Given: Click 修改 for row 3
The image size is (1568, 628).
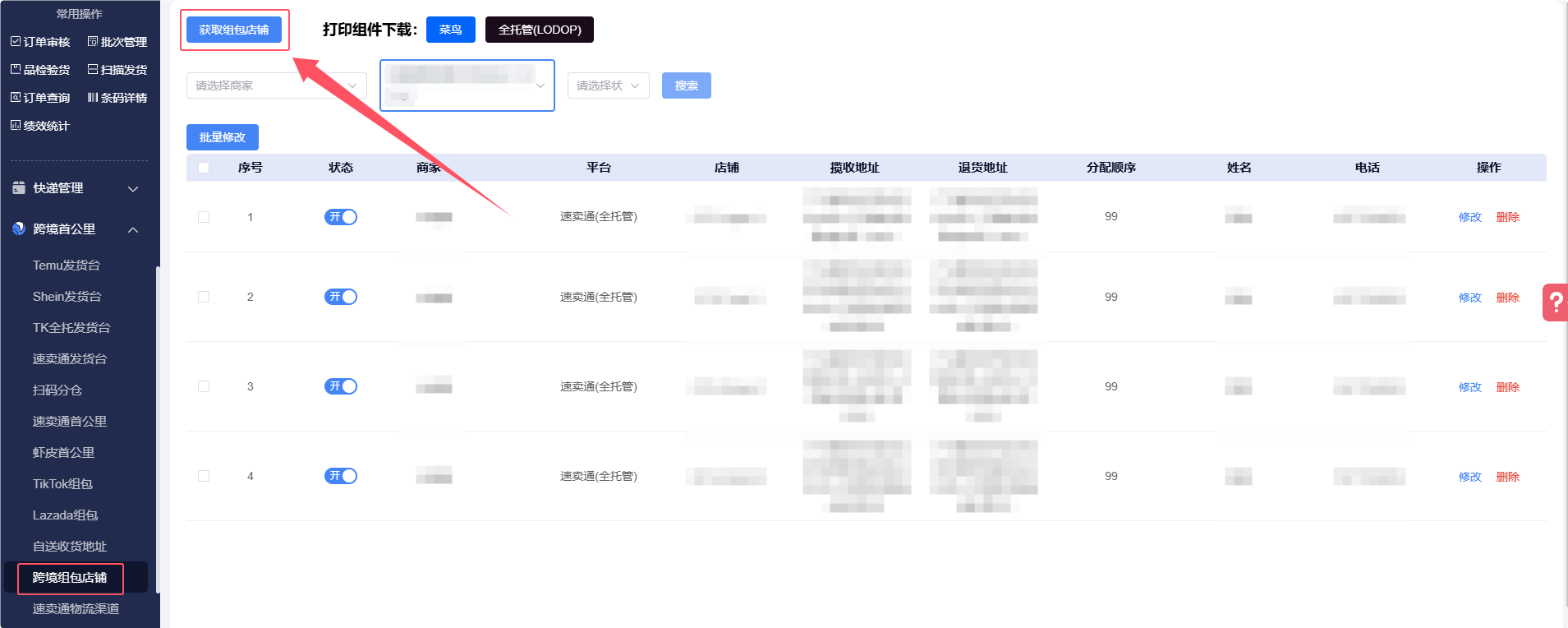Looking at the screenshot, I should pos(1470,387).
